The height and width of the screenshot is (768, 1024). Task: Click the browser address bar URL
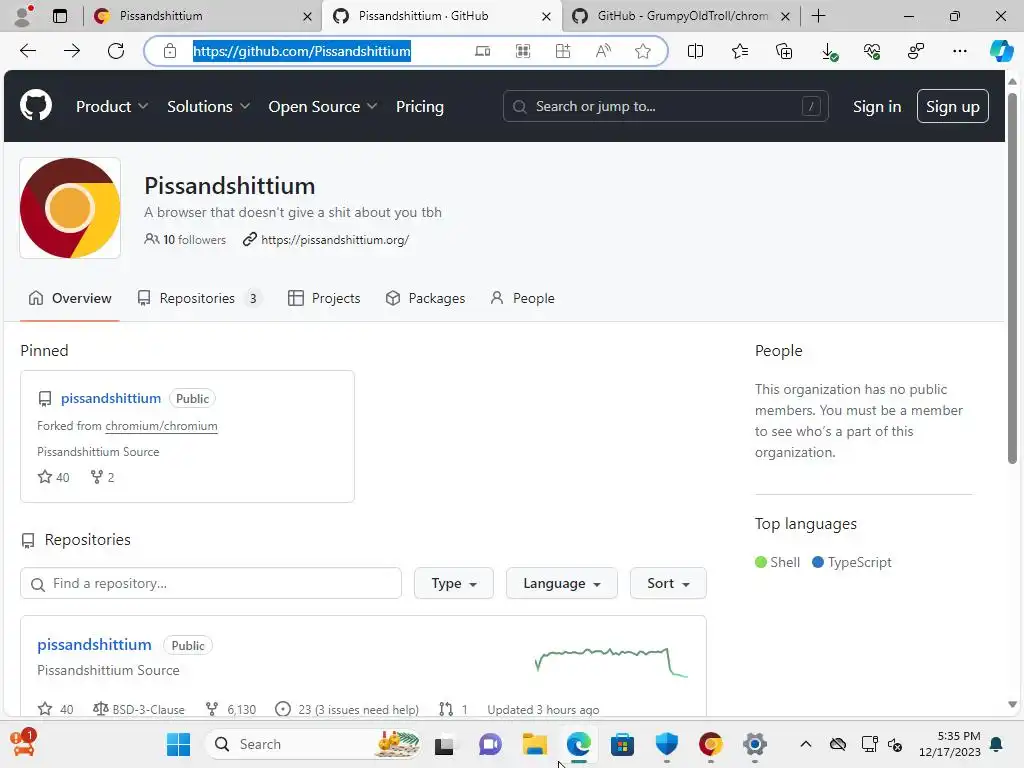pos(302,51)
